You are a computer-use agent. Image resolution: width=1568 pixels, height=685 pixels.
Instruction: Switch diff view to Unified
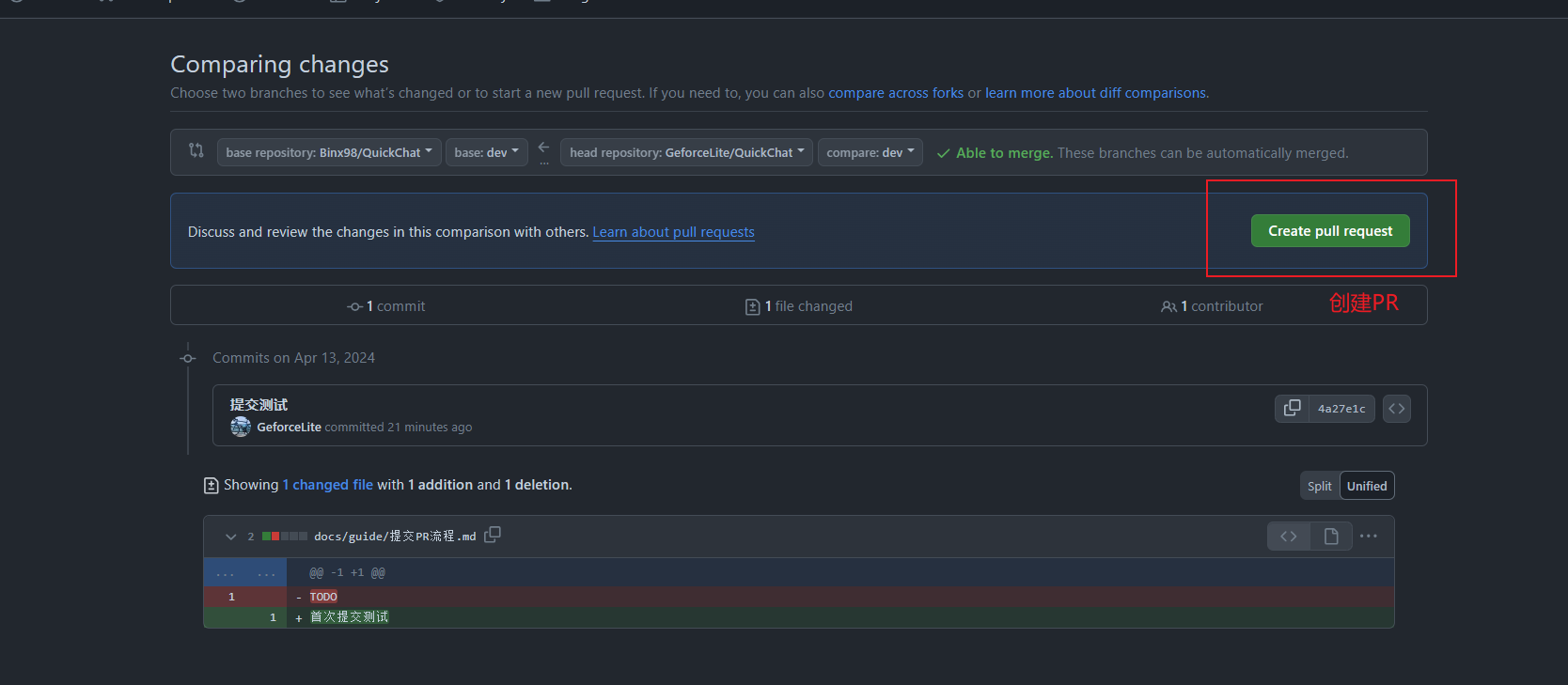[x=1367, y=486]
